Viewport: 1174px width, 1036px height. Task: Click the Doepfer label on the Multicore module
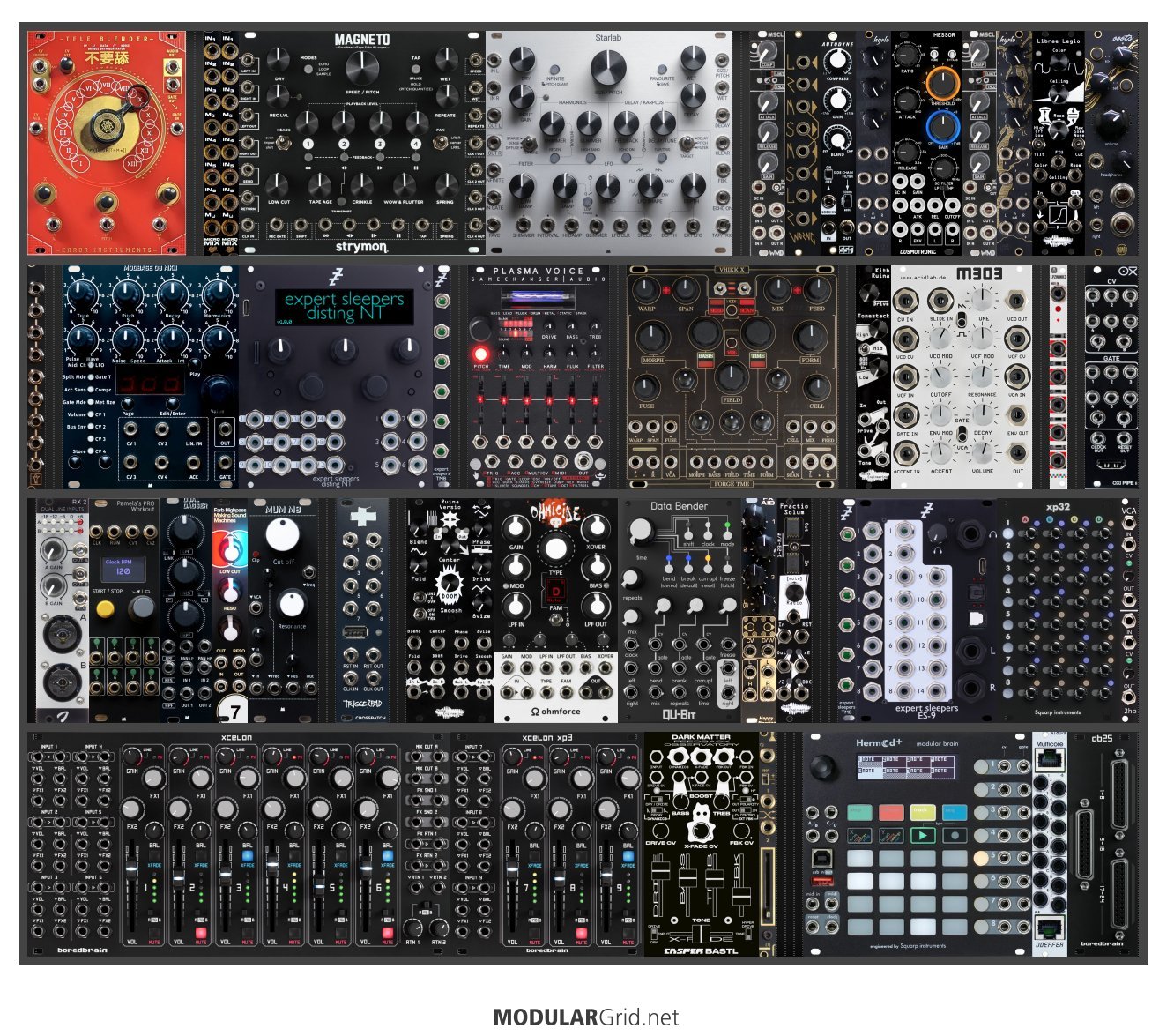click(1049, 944)
